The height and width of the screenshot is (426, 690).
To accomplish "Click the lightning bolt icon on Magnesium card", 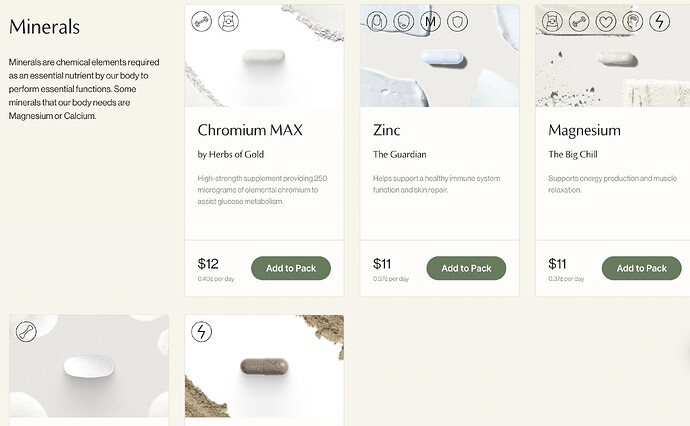I will (659, 21).
